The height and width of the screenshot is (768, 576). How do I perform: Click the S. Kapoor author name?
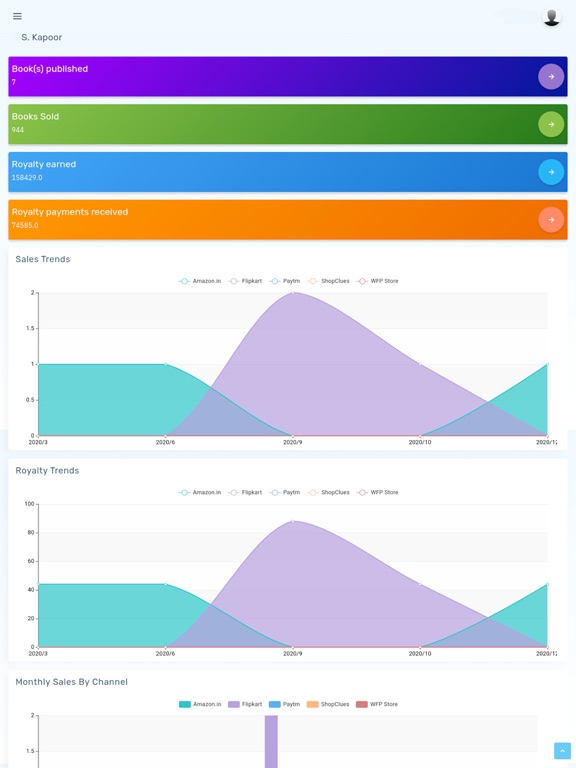click(42, 37)
